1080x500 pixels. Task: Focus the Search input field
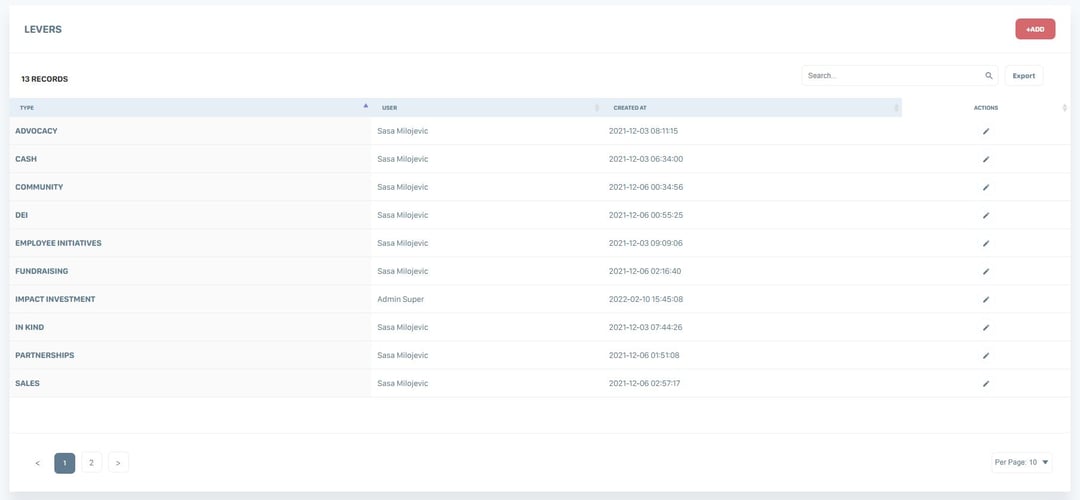click(x=892, y=76)
